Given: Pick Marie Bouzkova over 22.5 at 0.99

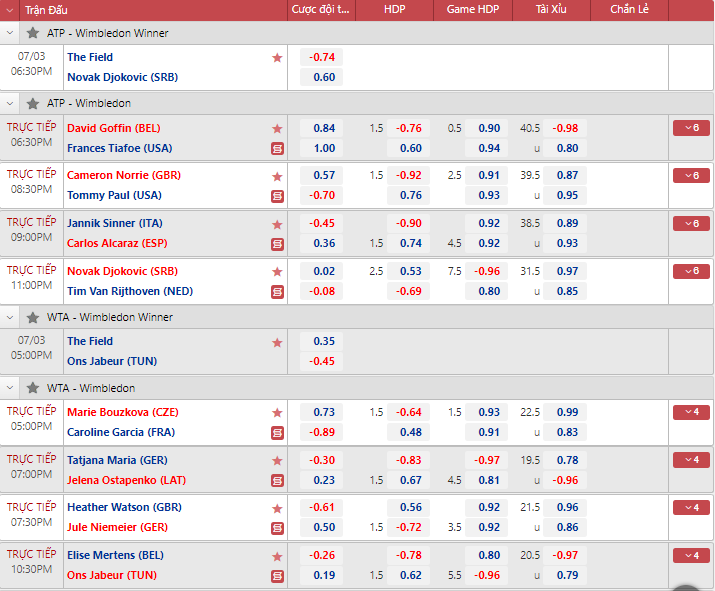Looking at the screenshot, I should pyautogui.click(x=565, y=412).
